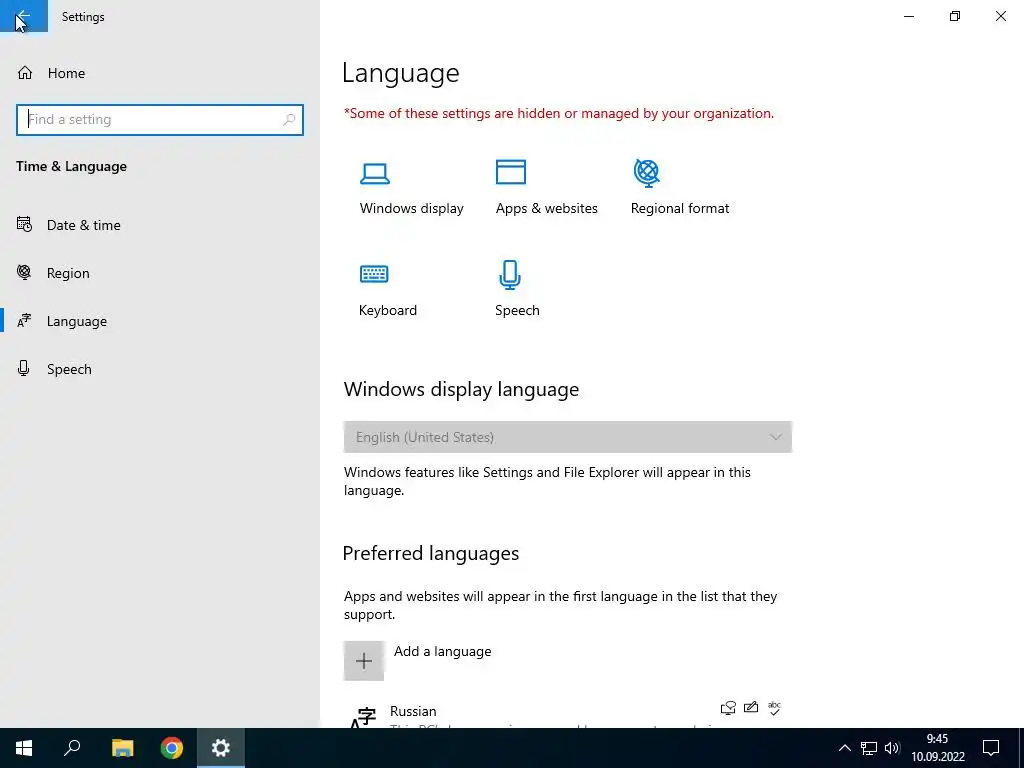Restore down the Settings window
Screen dimensions: 1024x768
(x=955, y=16)
